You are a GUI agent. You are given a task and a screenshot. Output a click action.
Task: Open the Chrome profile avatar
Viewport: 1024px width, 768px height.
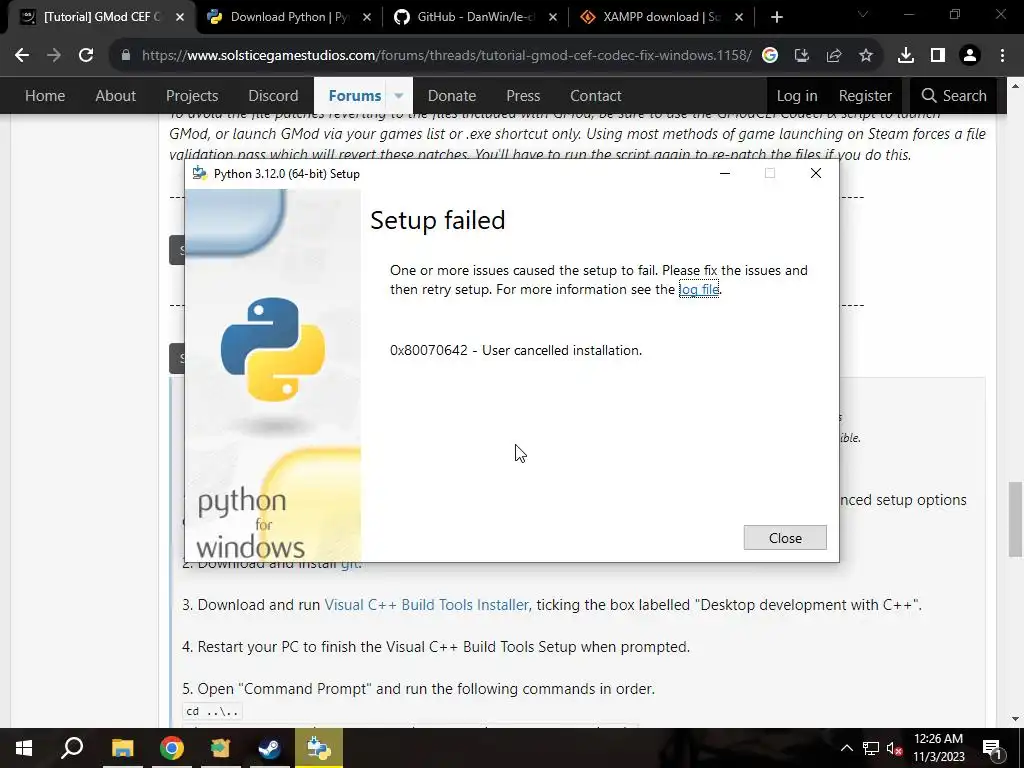(970, 56)
